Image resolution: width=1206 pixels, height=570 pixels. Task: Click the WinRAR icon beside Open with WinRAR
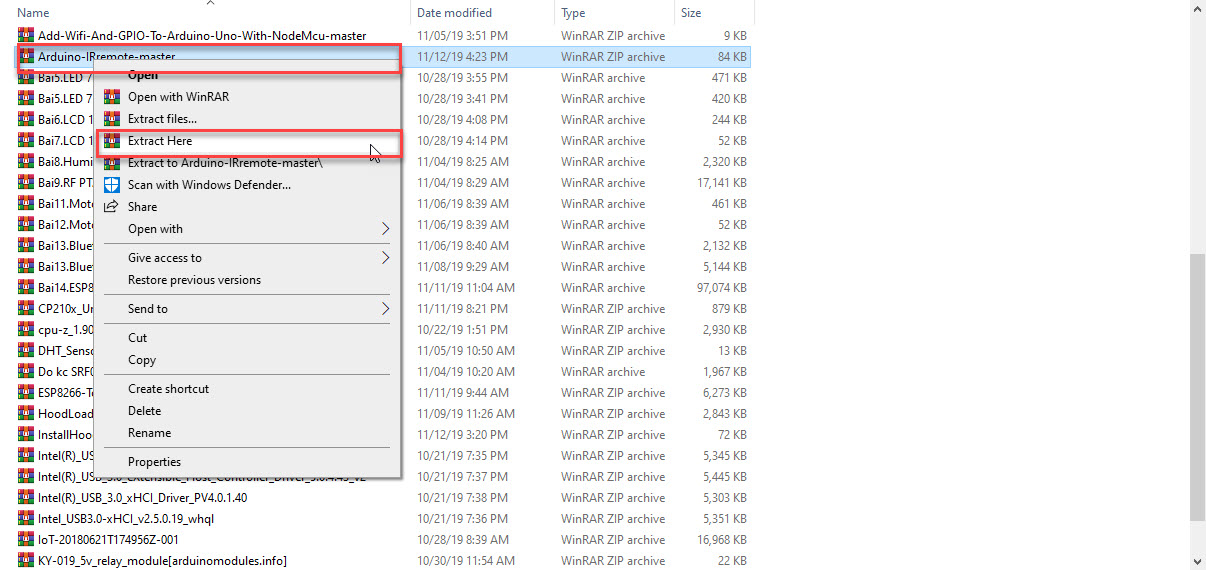pos(112,97)
